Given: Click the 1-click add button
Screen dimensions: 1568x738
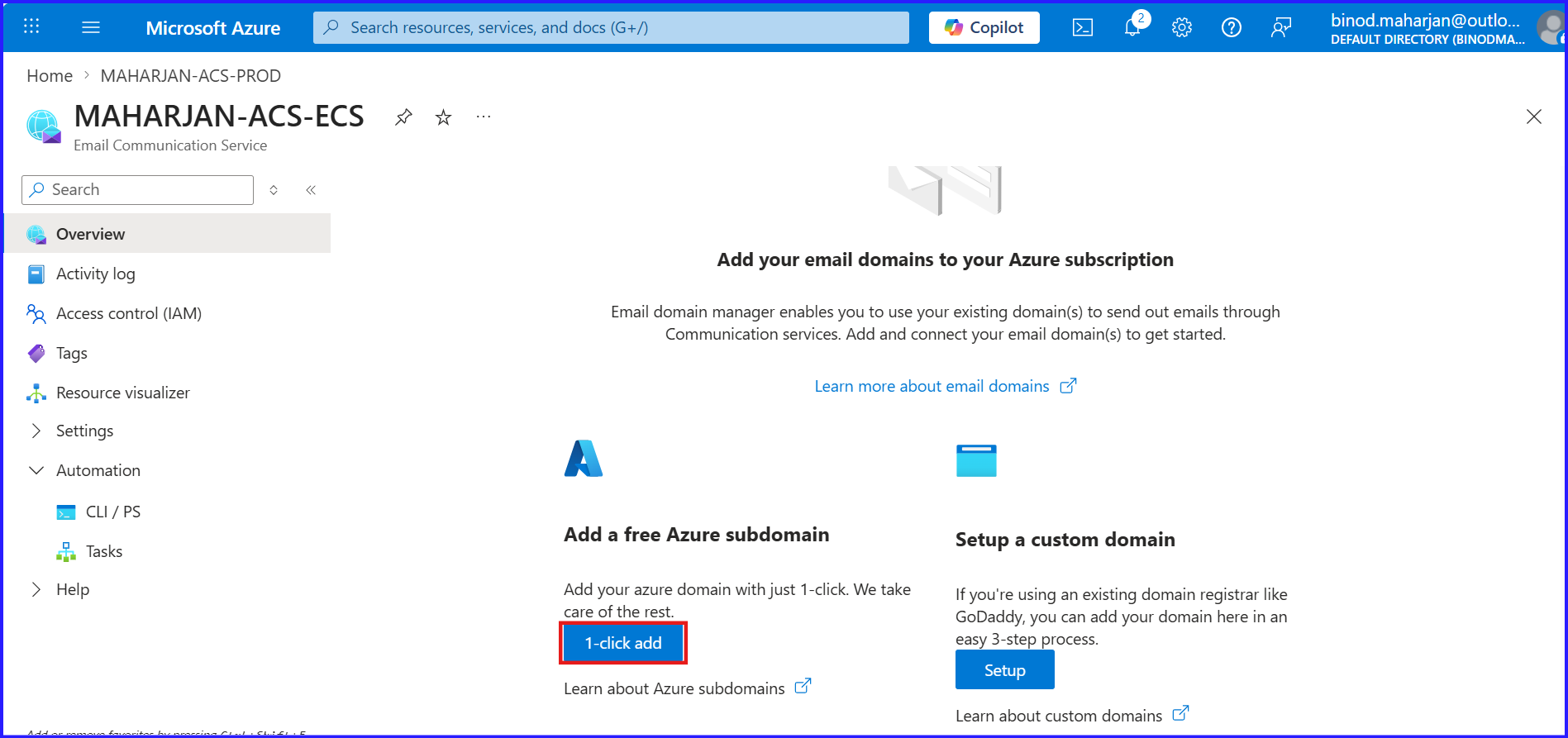Looking at the screenshot, I should click(623, 643).
